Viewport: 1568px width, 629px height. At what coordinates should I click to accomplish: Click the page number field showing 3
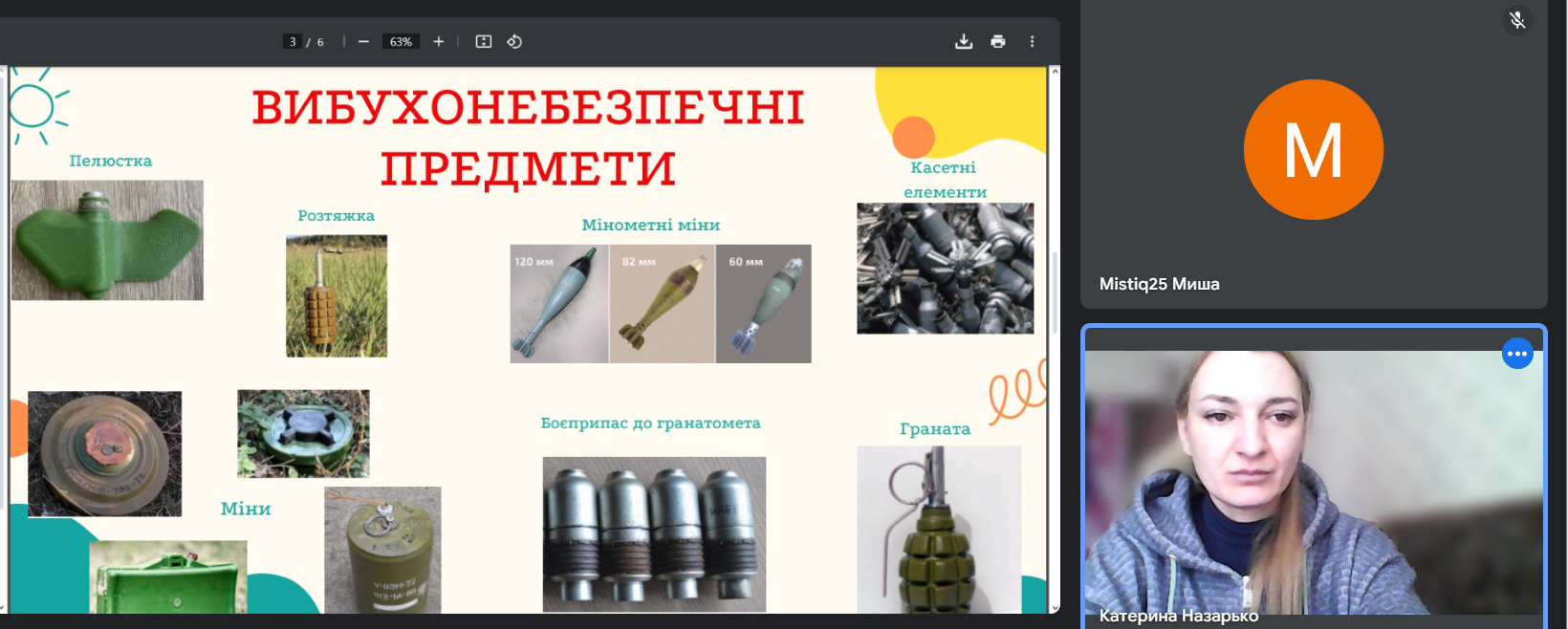[293, 42]
